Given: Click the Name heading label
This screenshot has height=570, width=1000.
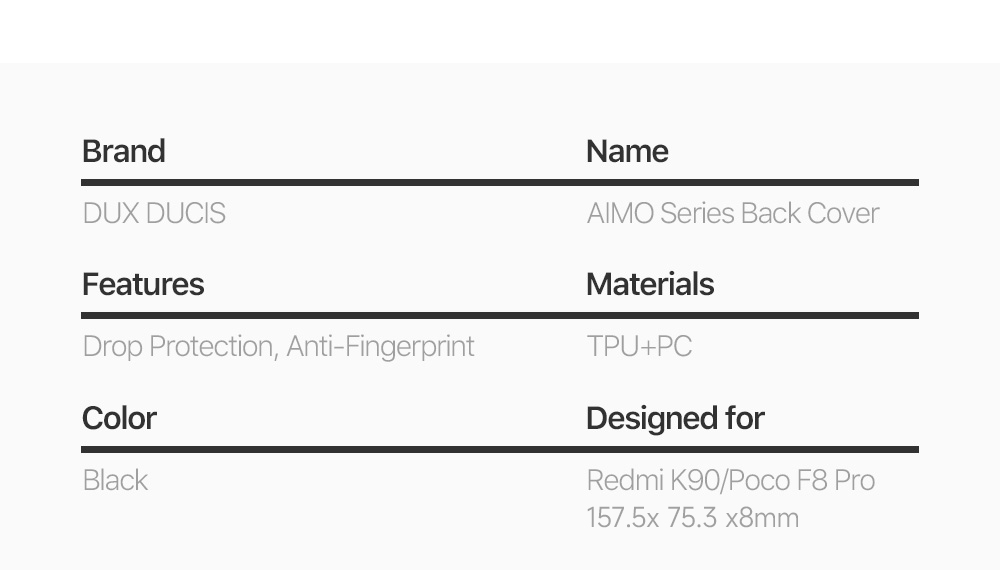Looking at the screenshot, I should (627, 151).
